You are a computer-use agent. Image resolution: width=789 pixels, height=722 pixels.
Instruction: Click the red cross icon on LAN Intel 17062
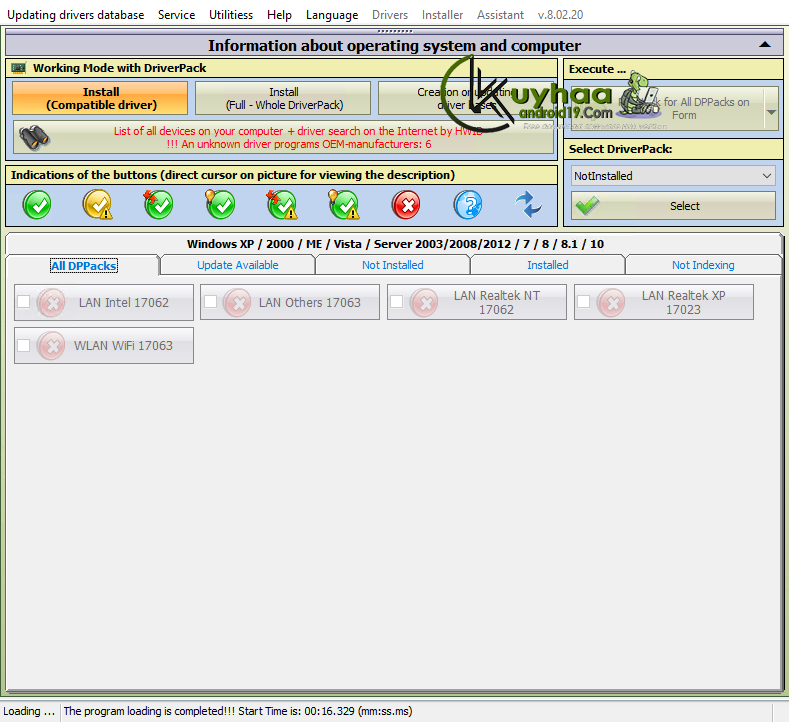51,303
